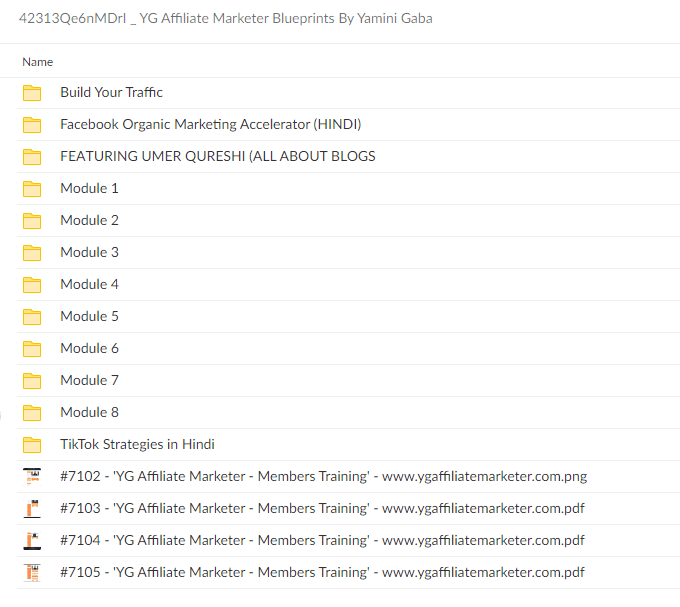Sort by the Name column header

pyautogui.click(x=38, y=62)
